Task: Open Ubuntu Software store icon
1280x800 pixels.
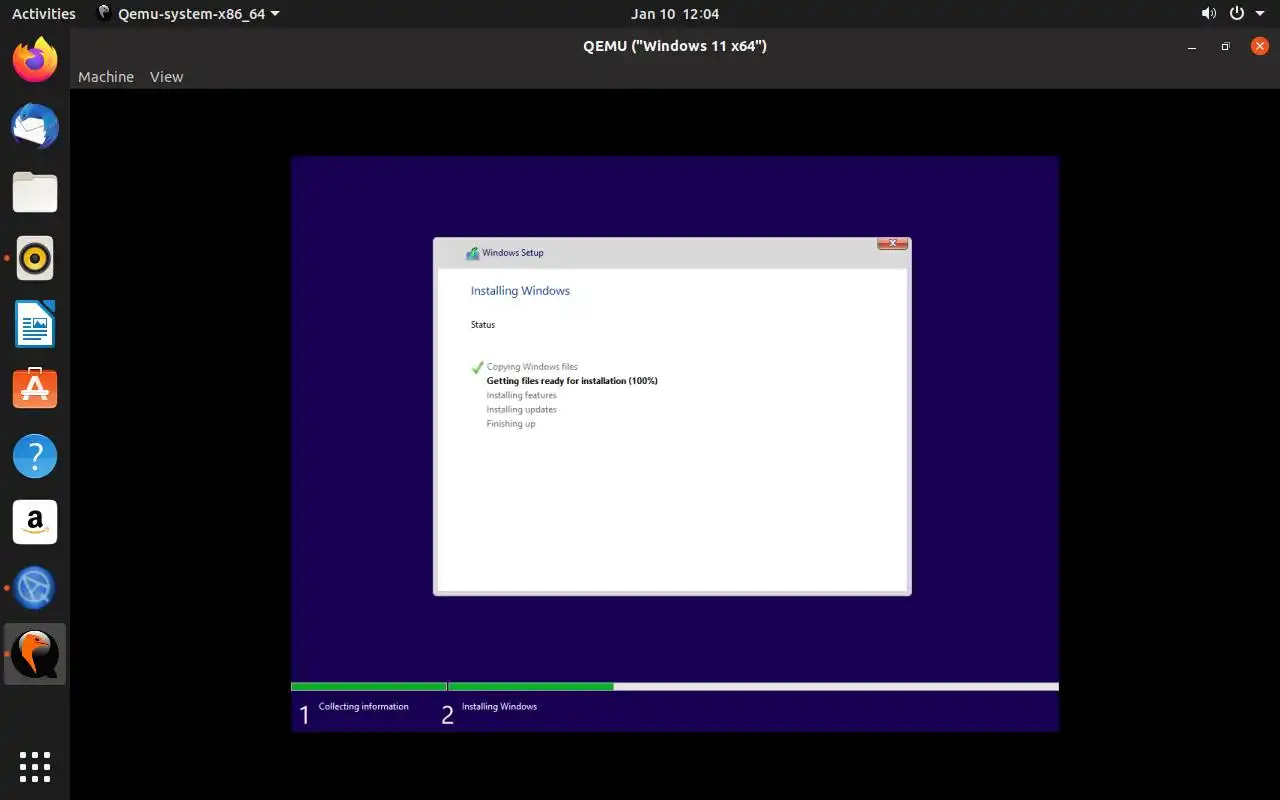Action: (x=35, y=390)
